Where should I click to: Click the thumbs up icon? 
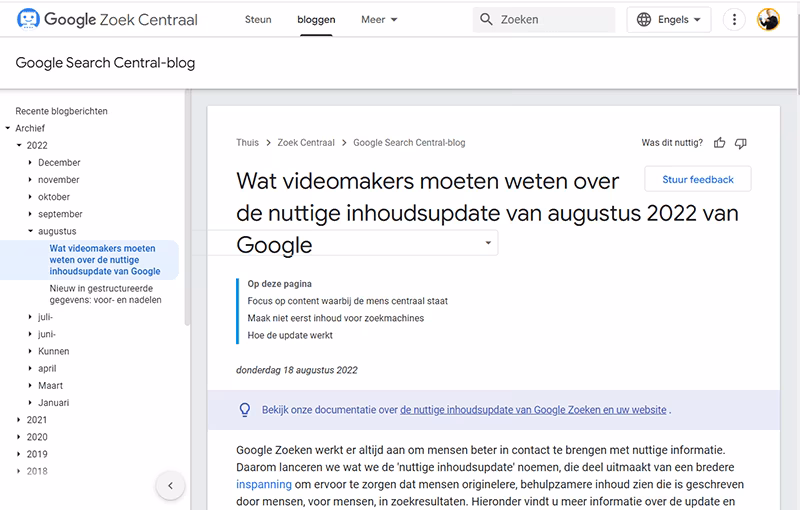719,143
